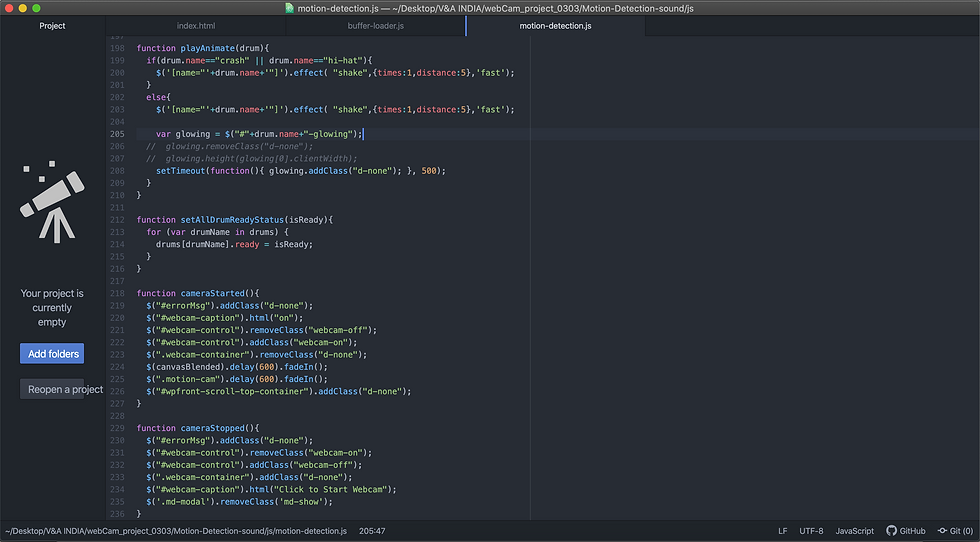Click line number 198 in gutter
The width and height of the screenshot is (980, 542).
click(117, 48)
